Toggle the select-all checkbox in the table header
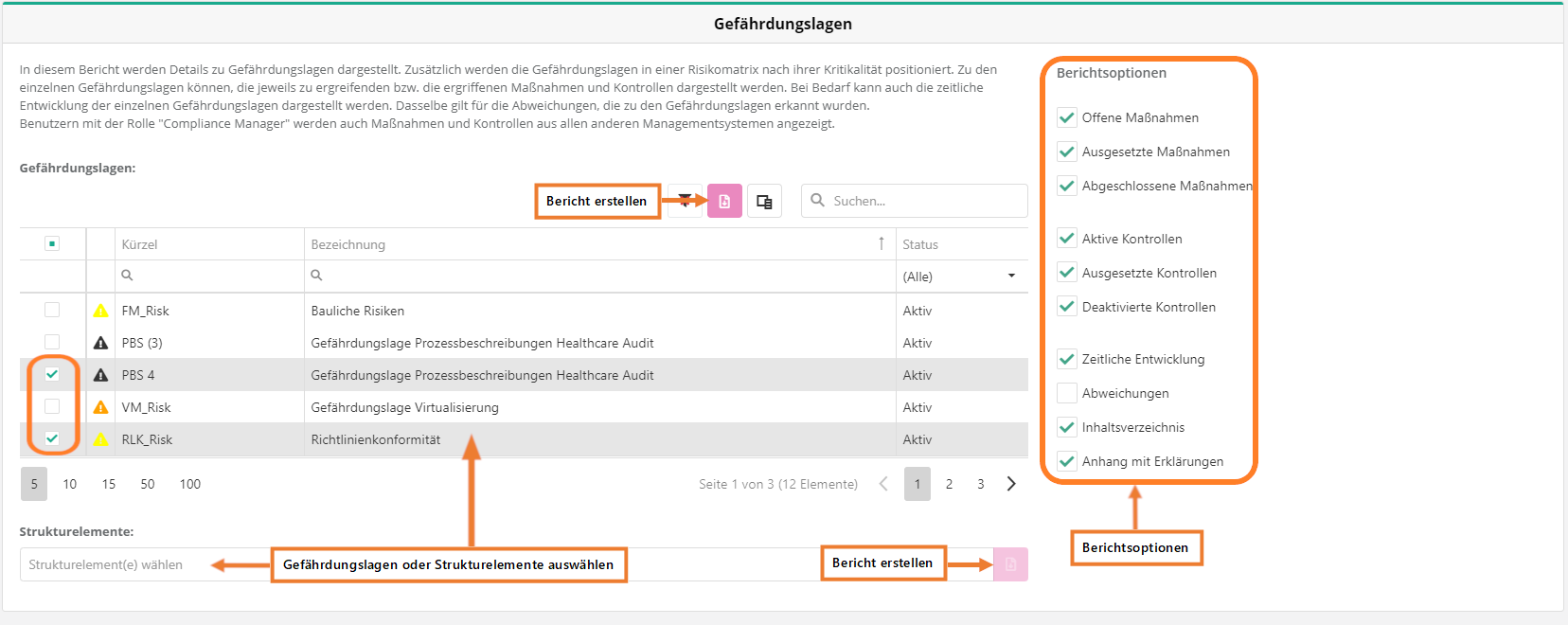1568x625 pixels. pos(52,243)
